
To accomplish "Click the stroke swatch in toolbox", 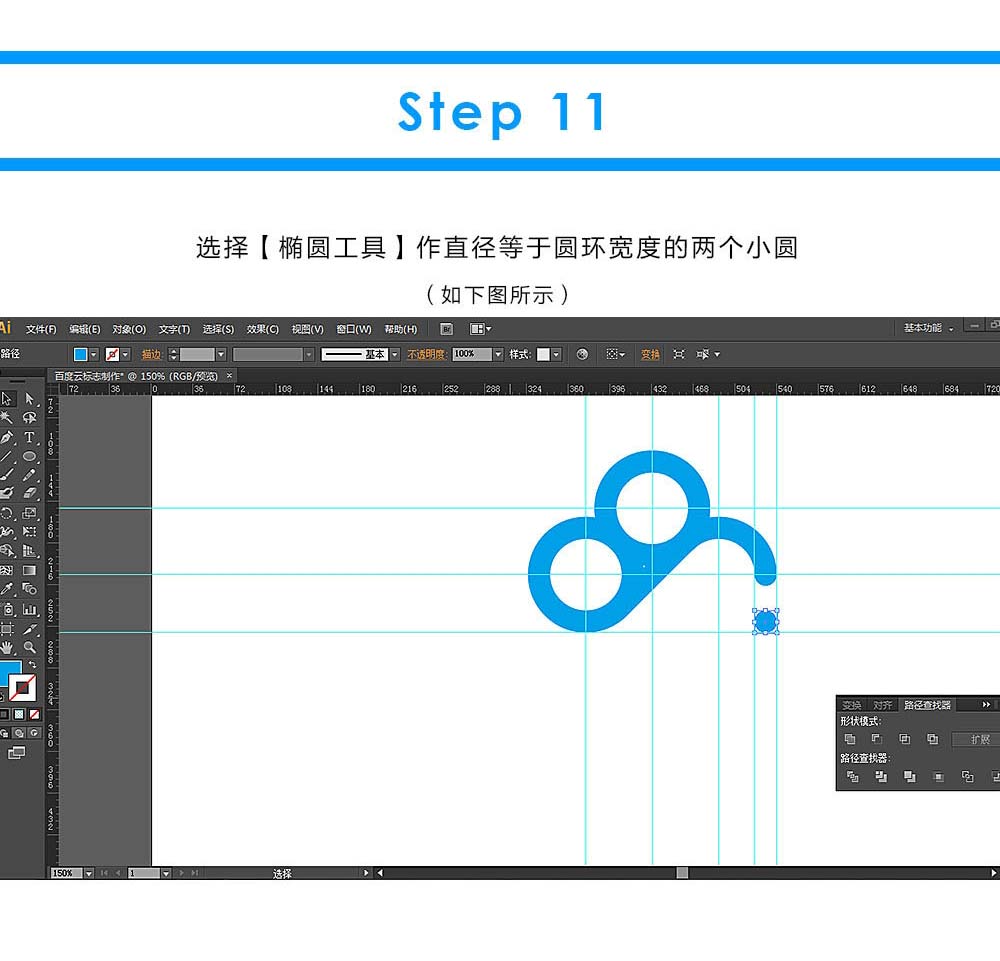I will [22, 687].
